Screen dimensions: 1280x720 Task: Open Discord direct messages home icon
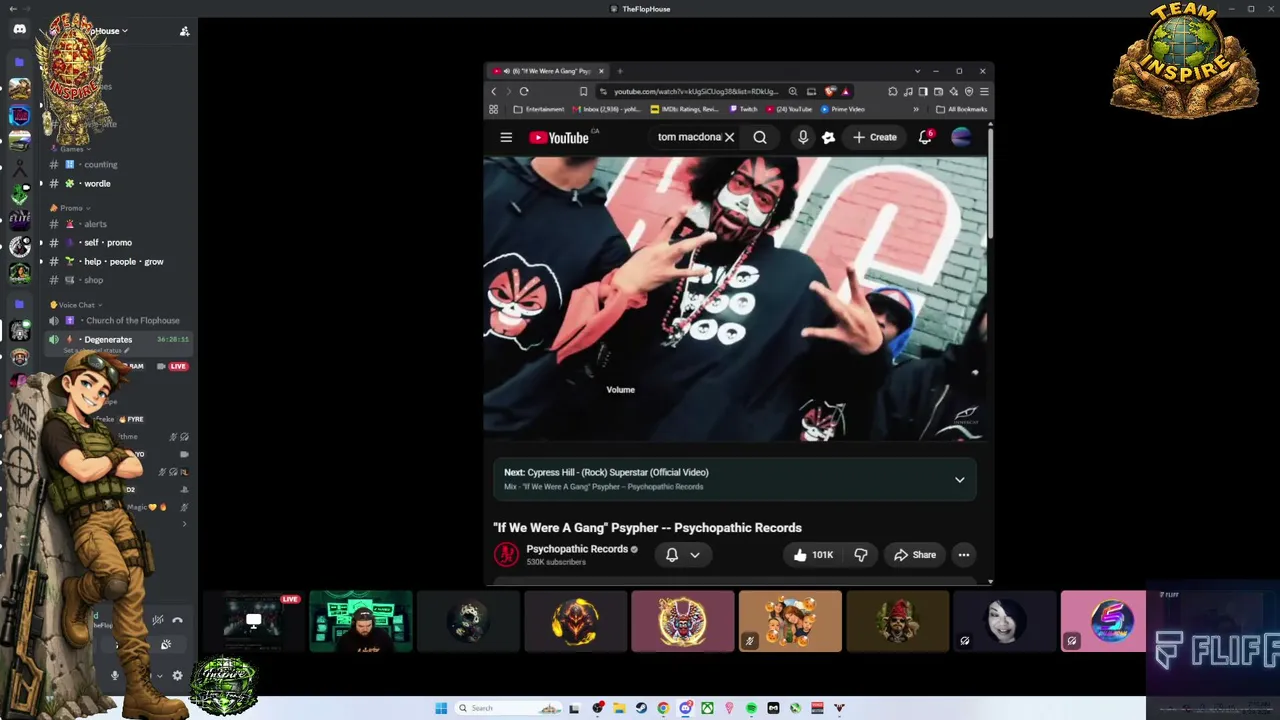pyautogui.click(x=19, y=29)
